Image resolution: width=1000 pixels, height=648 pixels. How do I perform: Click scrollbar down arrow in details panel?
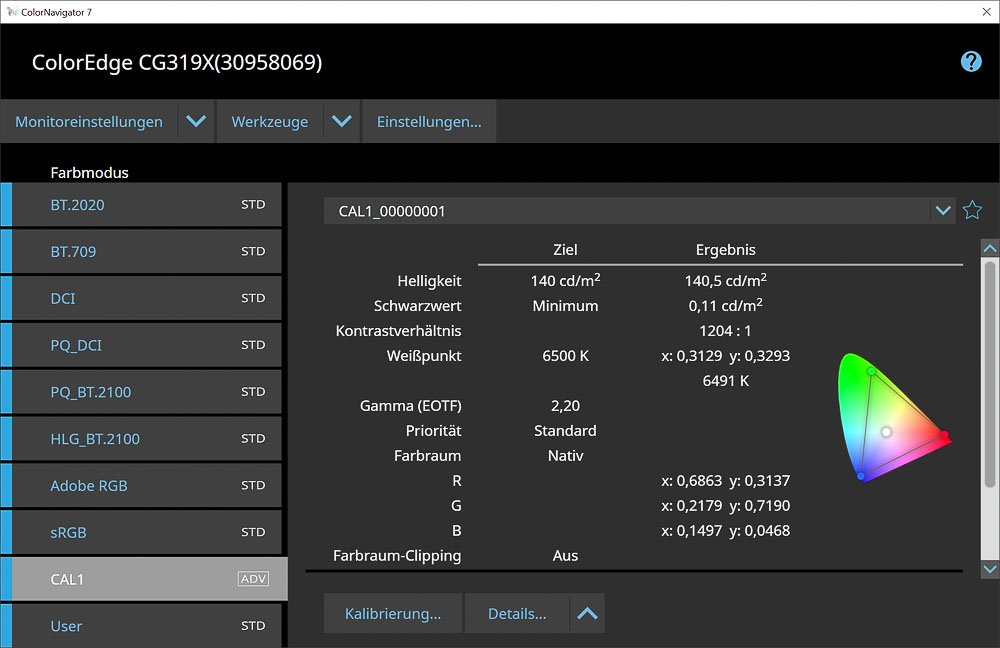coord(990,569)
